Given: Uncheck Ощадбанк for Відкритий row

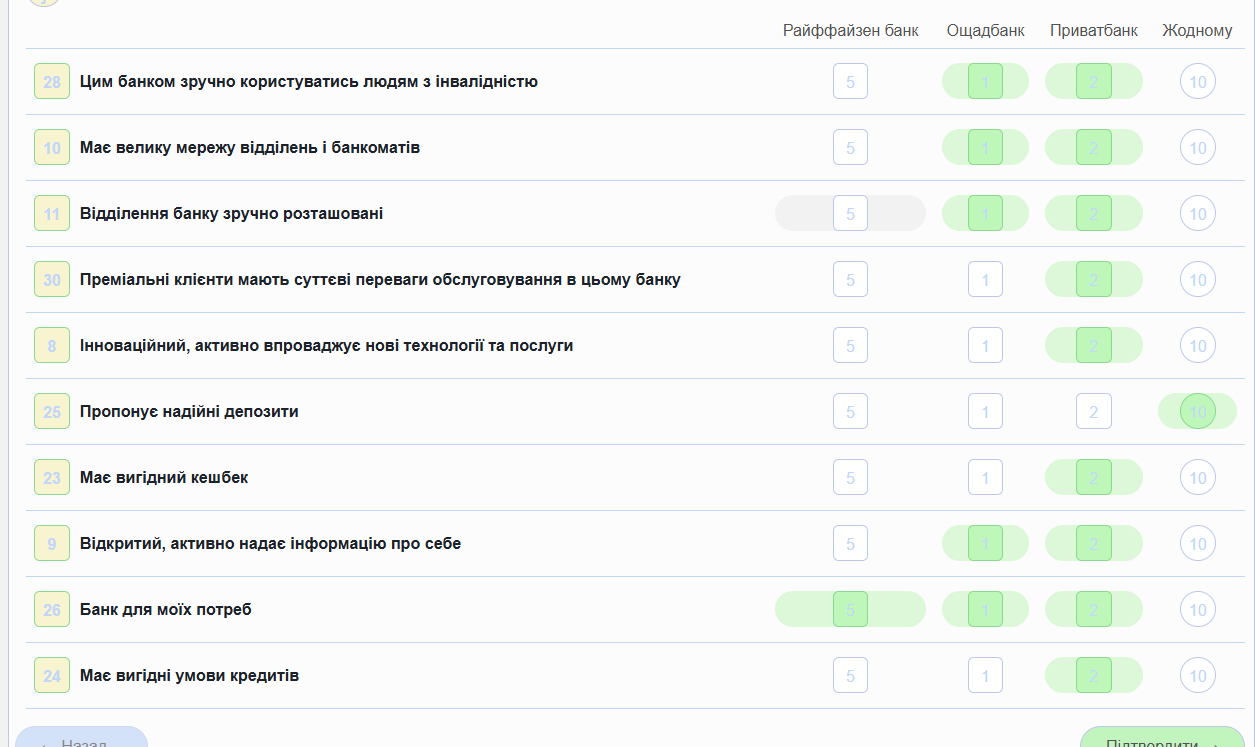Looking at the screenshot, I should pyautogui.click(x=985, y=543).
